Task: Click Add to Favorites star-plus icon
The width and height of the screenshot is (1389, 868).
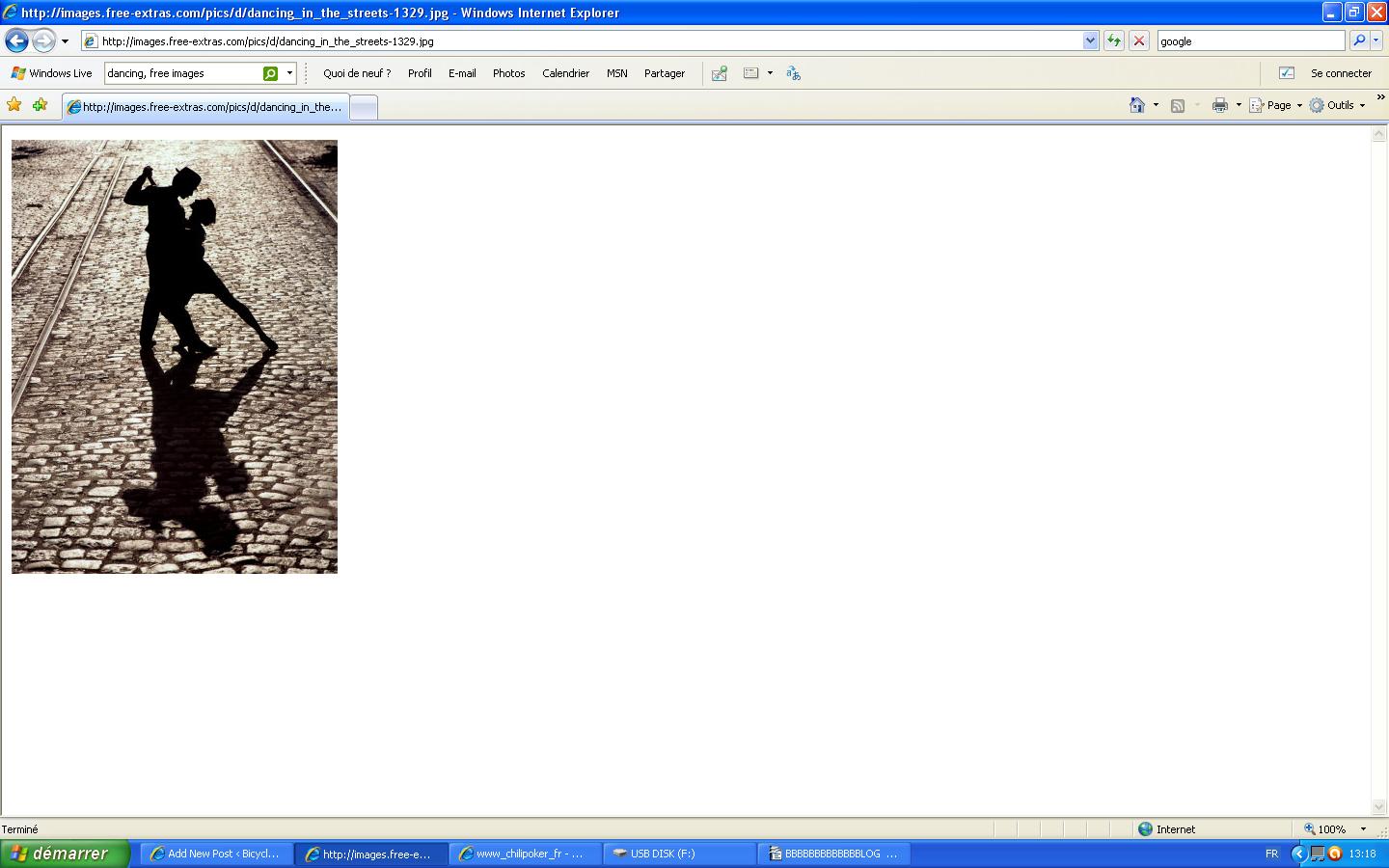Action: pos(40,105)
